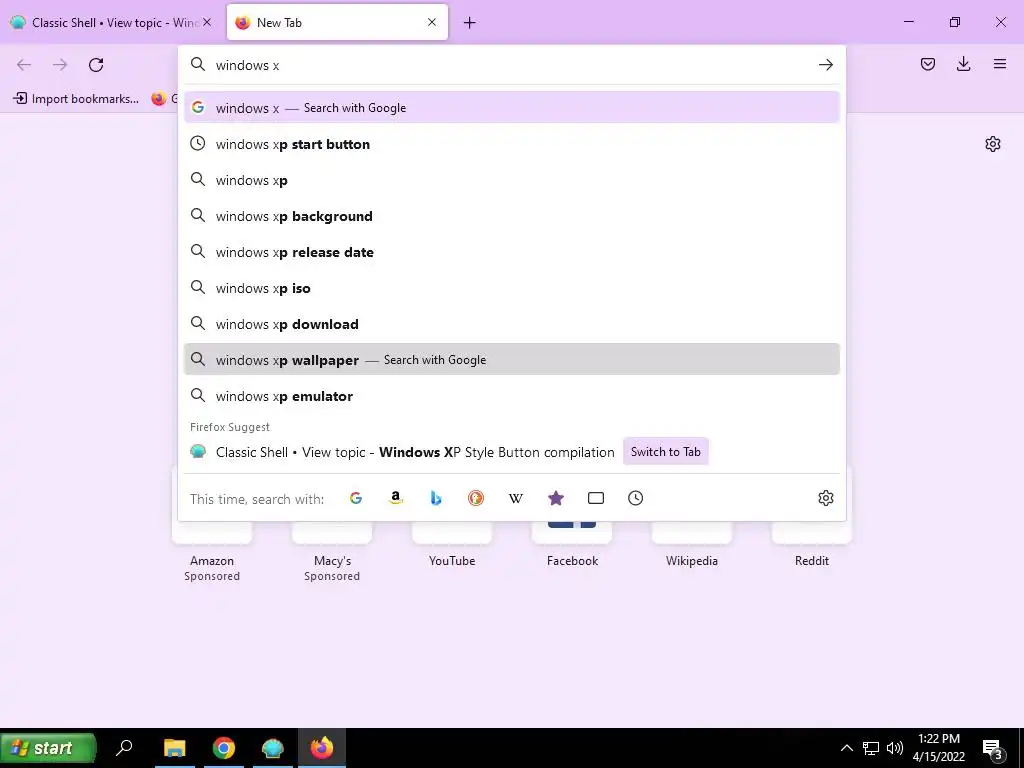
Task: Launch Google Chrome from the taskbar
Action: coord(223,748)
